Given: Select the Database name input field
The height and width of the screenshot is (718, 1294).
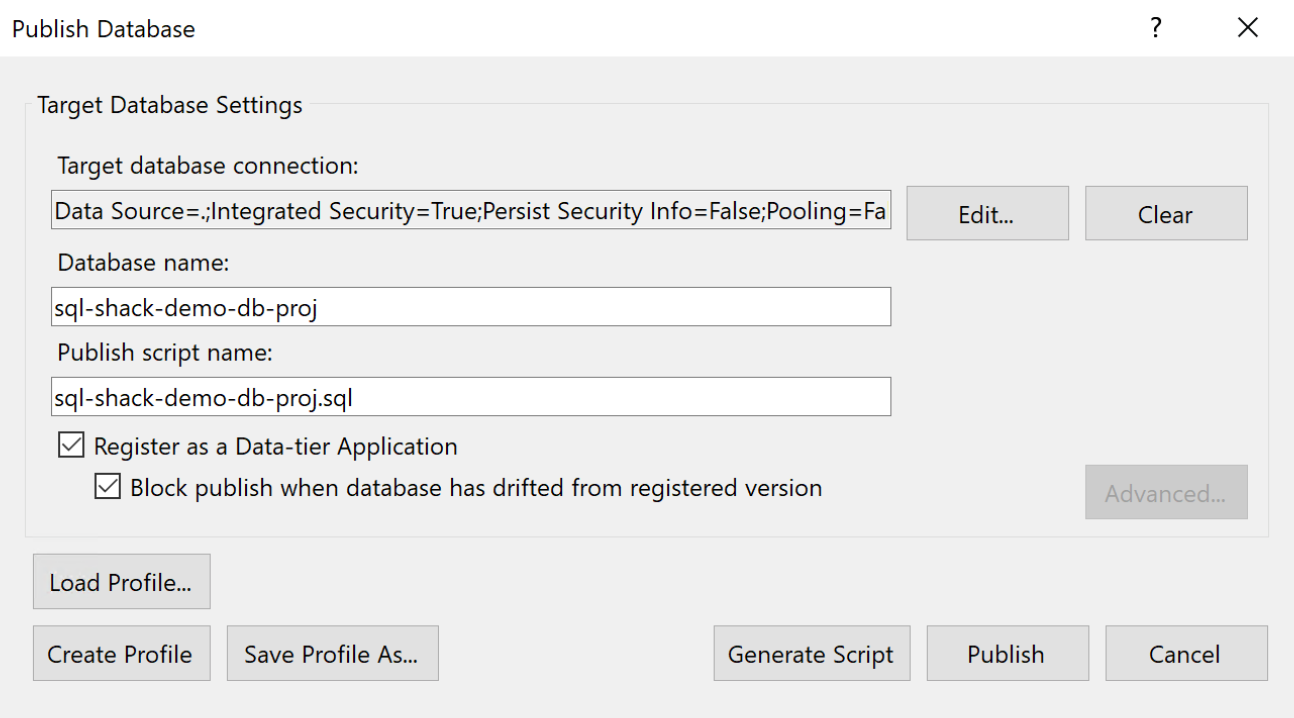Looking at the screenshot, I should click(x=470, y=306).
